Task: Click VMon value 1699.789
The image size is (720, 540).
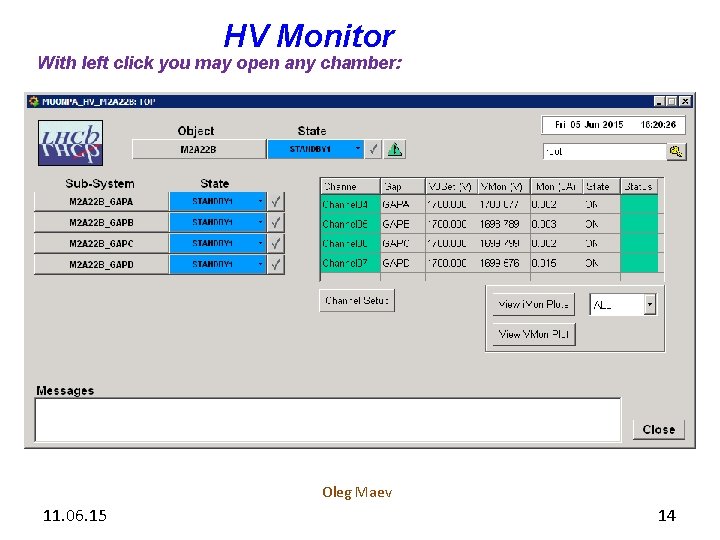Action: coord(500,224)
